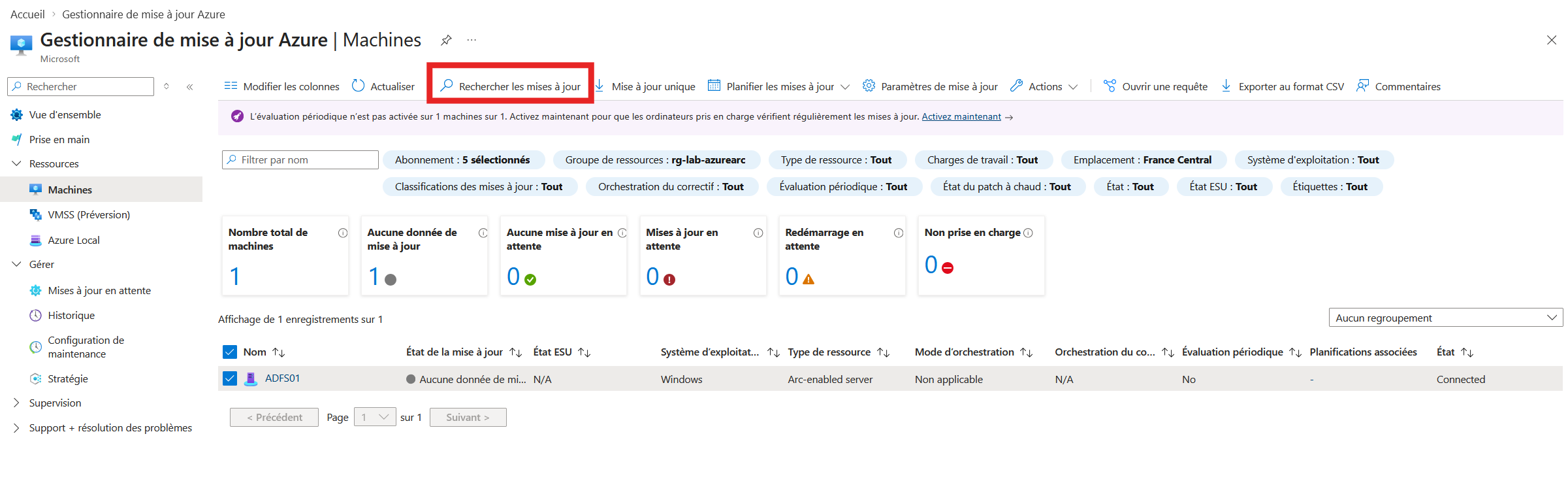The width and height of the screenshot is (1568, 483).
Task: Open the Système d'exploitation filter
Action: tap(1313, 160)
